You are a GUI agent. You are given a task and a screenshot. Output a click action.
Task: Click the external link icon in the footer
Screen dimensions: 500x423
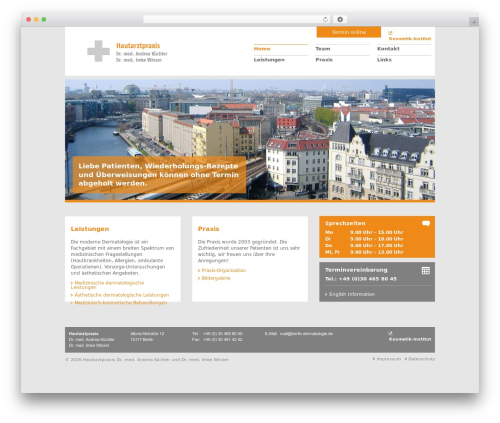390,333
